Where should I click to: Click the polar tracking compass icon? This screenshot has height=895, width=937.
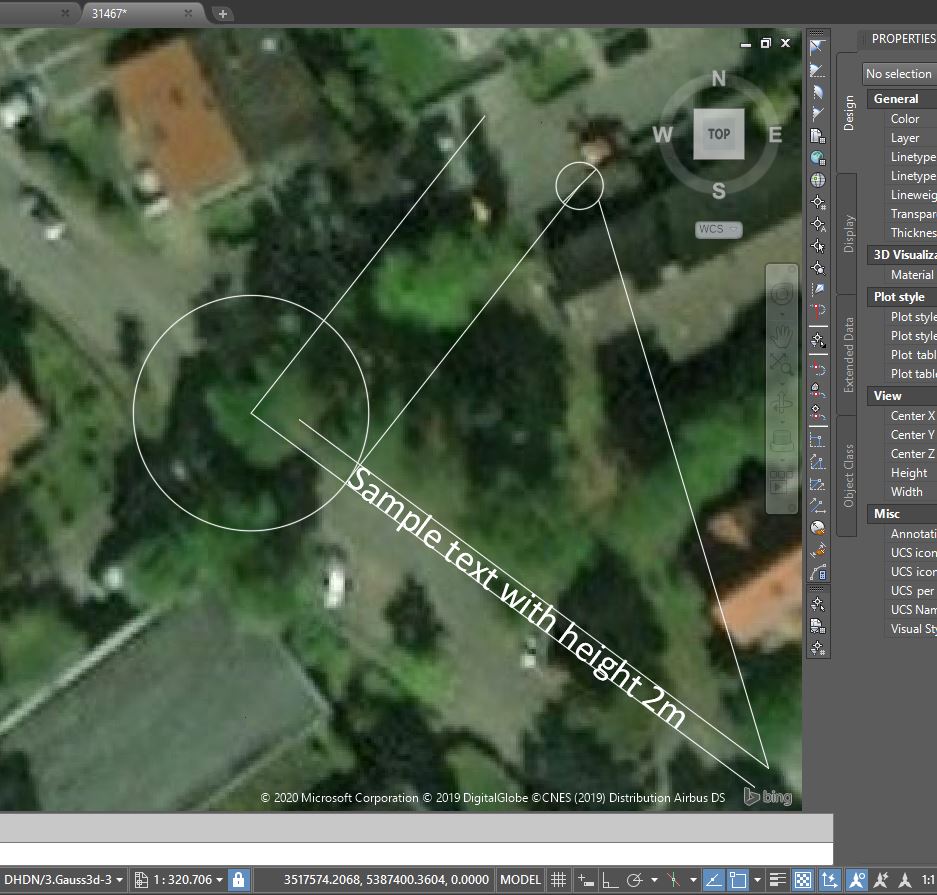[x=636, y=880]
